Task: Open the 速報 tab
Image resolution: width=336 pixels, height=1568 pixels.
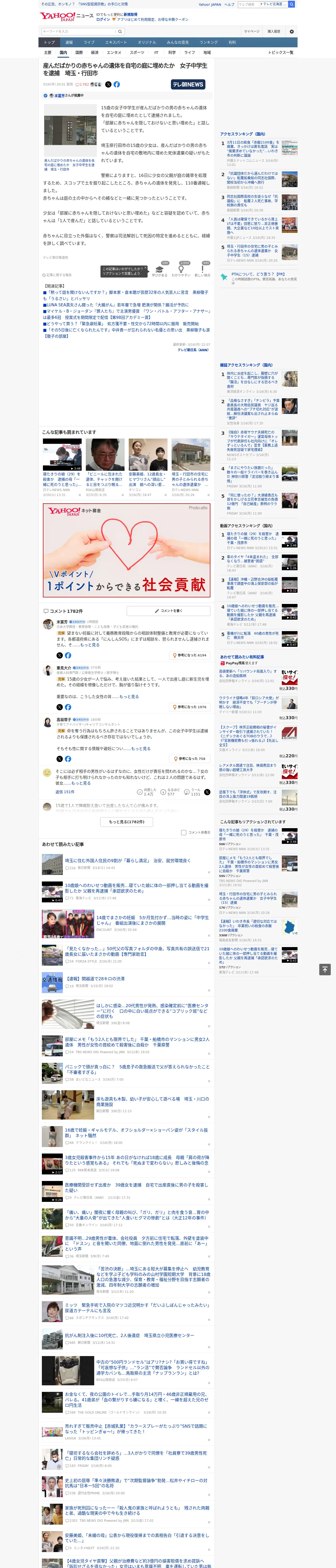Action: point(69,43)
